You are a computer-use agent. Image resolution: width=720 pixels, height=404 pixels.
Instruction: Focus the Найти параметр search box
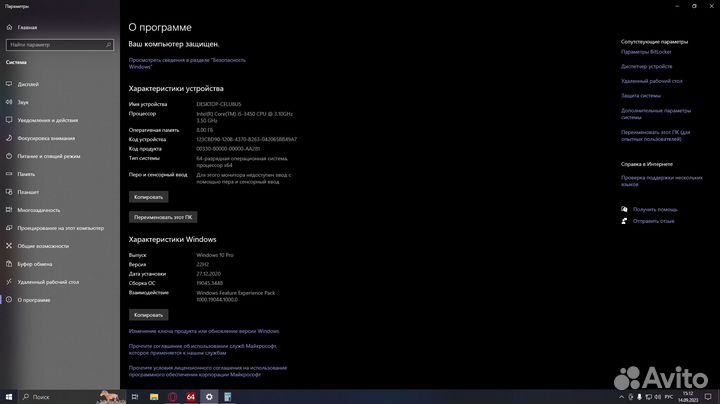coord(60,45)
